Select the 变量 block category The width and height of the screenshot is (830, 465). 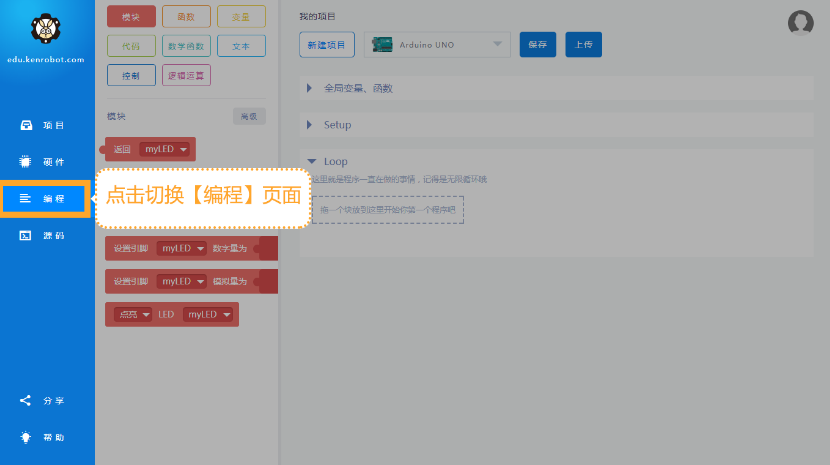point(241,17)
